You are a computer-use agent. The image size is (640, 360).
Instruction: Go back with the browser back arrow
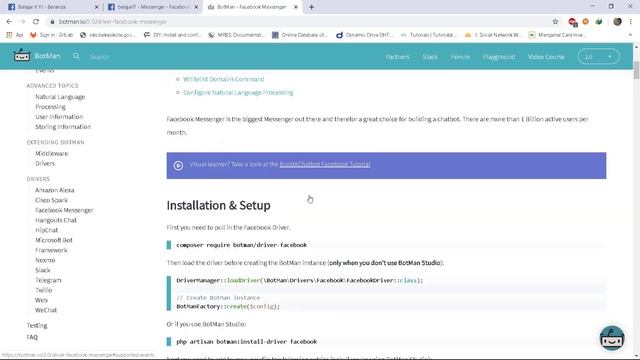pos(9,22)
